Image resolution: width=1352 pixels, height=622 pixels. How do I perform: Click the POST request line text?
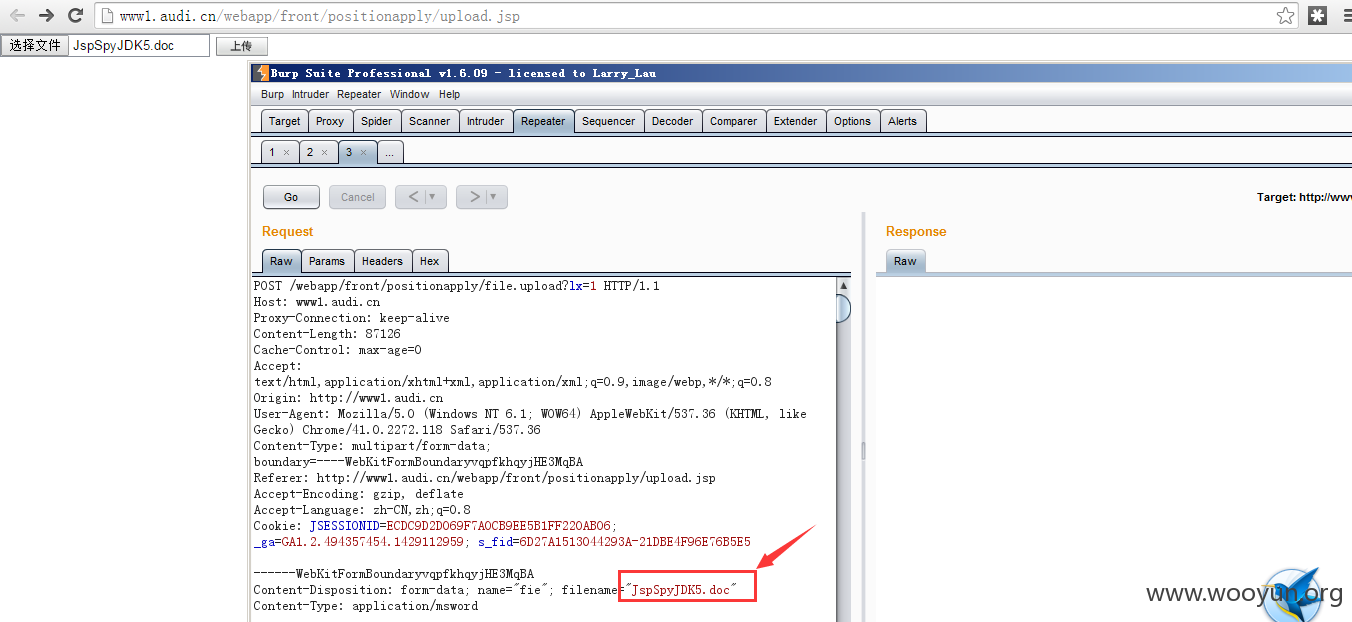[456, 286]
